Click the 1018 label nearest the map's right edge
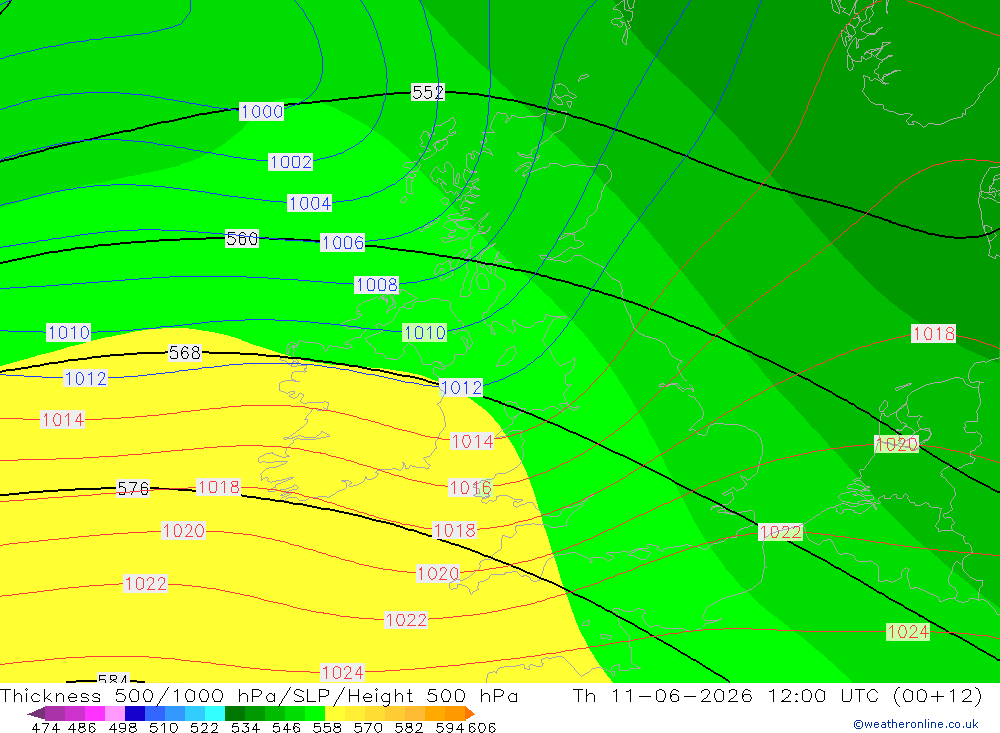The image size is (1000, 733). click(934, 334)
